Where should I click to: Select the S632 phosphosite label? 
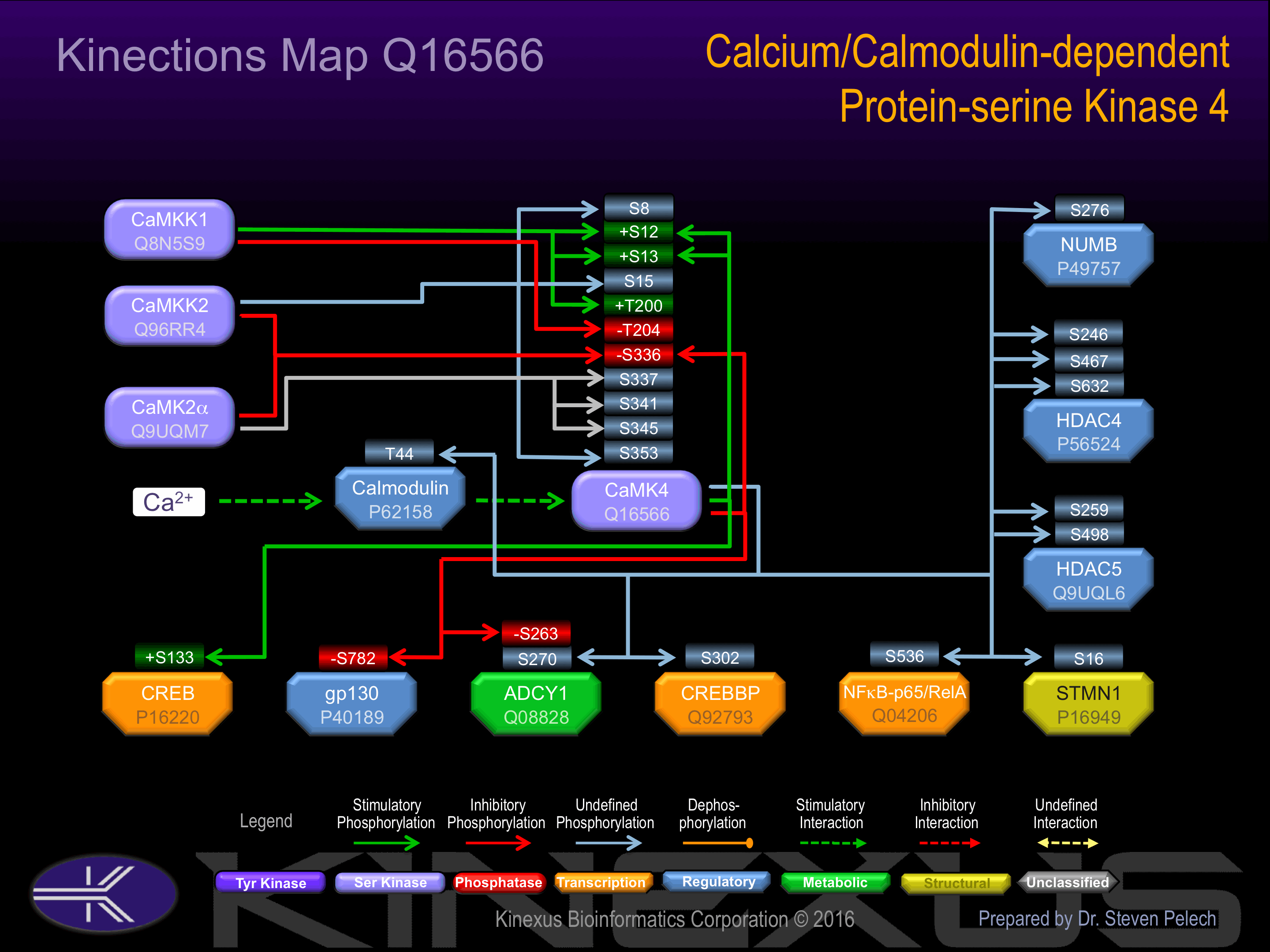[x=1089, y=386]
